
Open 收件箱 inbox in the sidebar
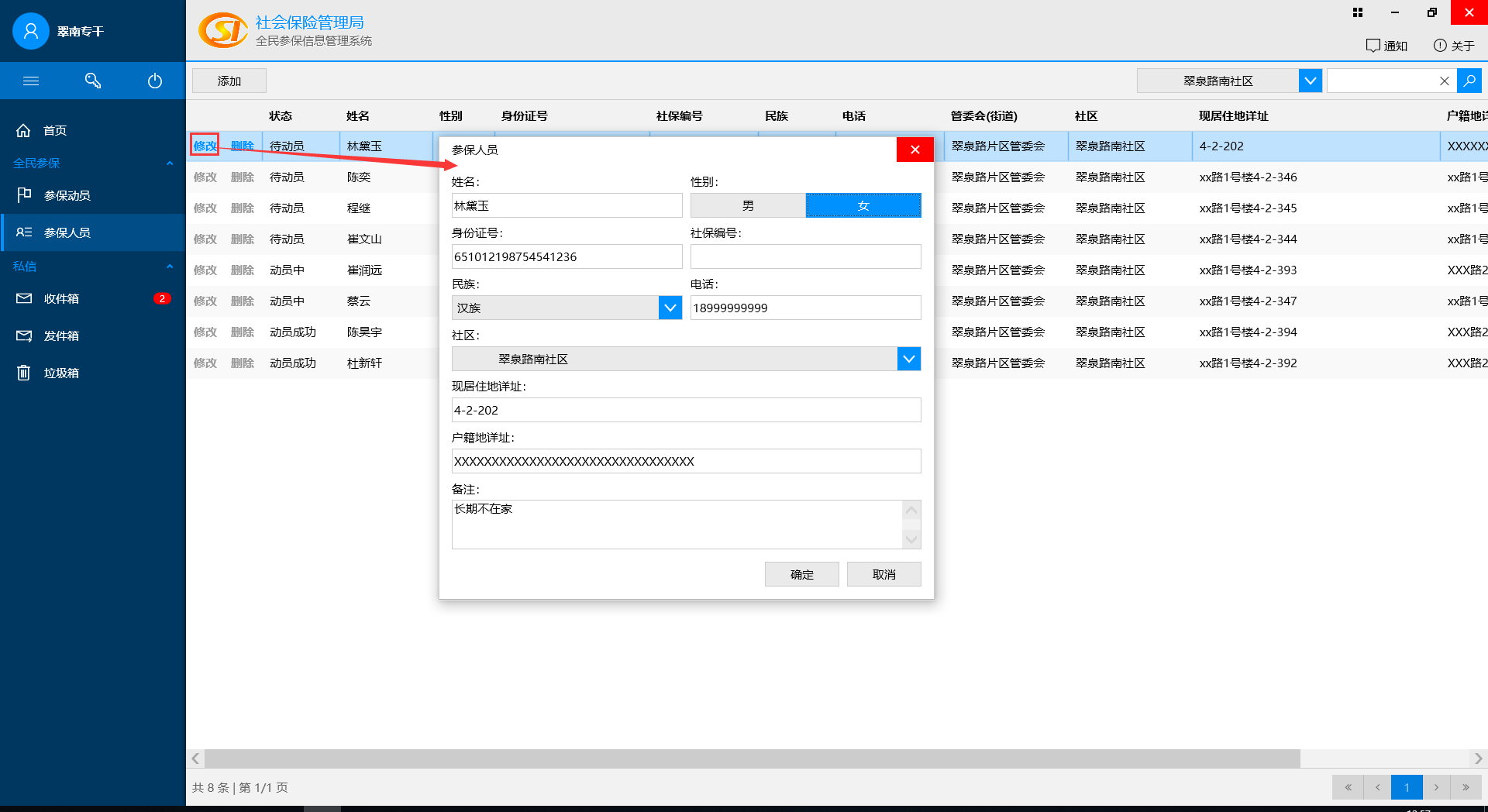[x=61, y=298]
